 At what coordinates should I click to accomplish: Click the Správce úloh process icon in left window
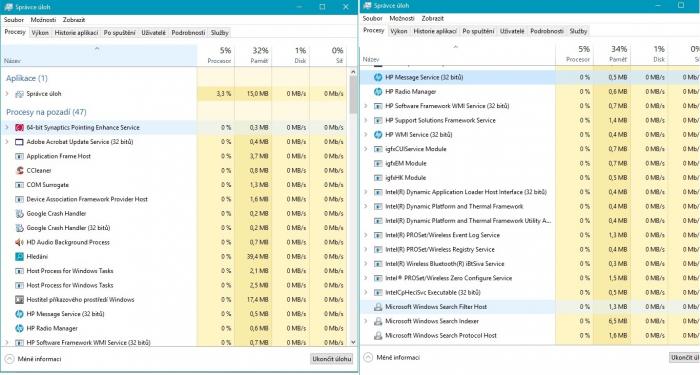(x=19, y=94)
